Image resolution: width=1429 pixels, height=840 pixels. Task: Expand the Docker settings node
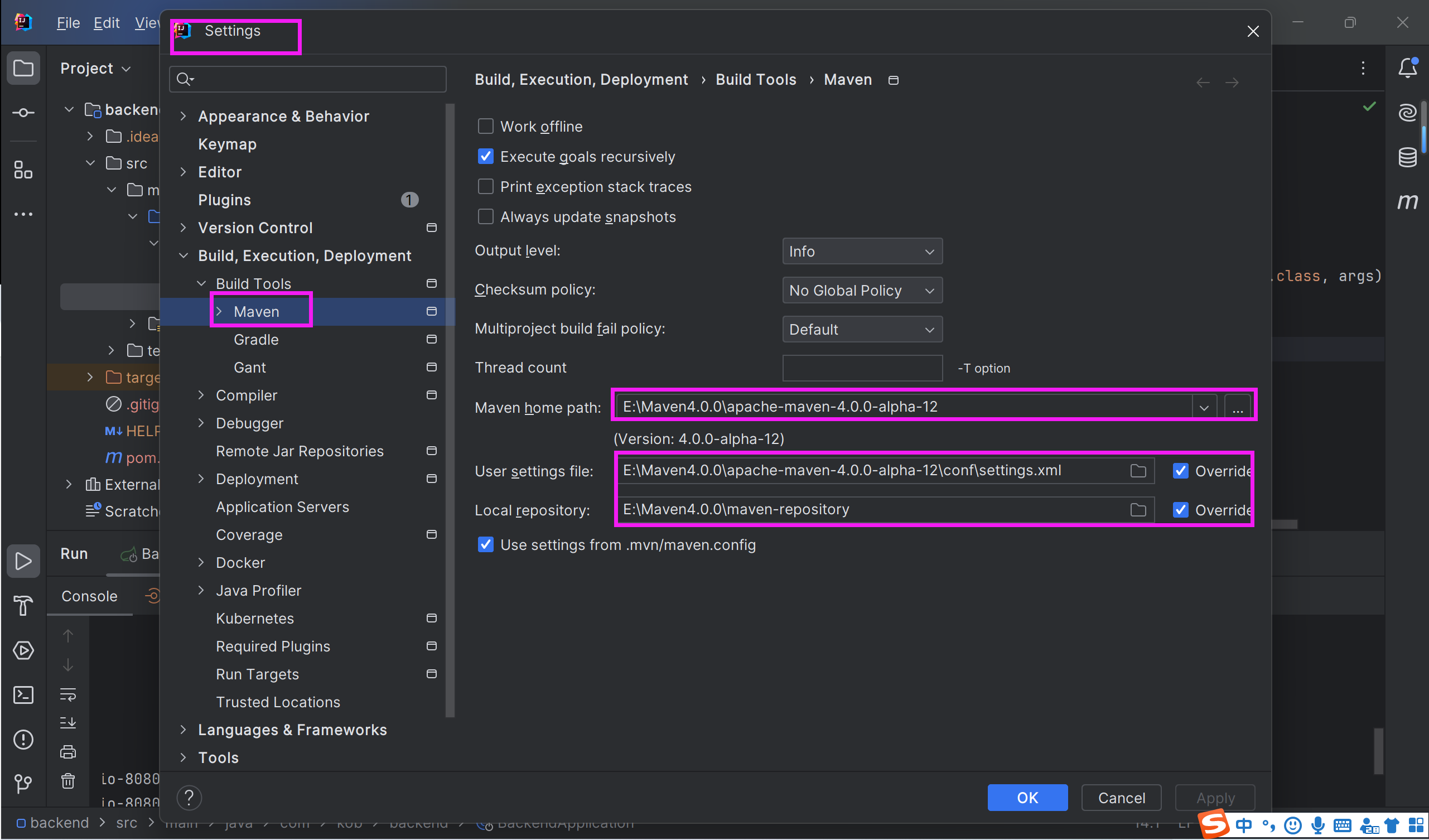pyautogui.click(x=201, y=562)
